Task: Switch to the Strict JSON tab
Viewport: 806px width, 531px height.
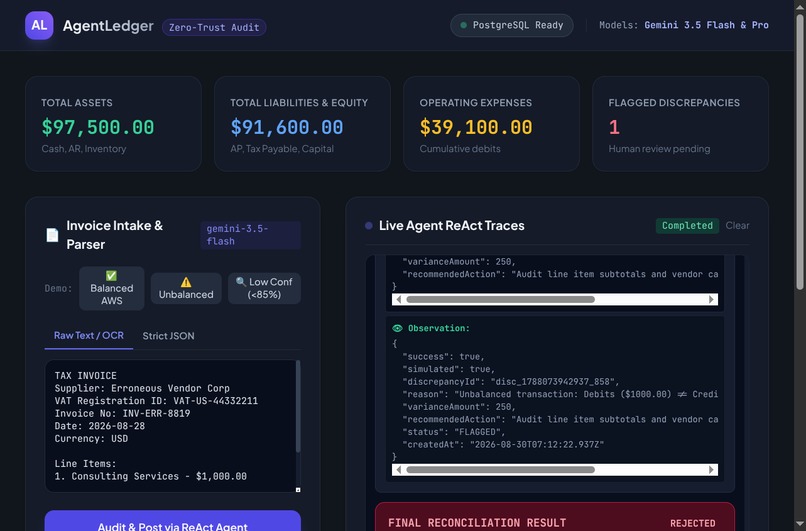Action: [168, 336]
